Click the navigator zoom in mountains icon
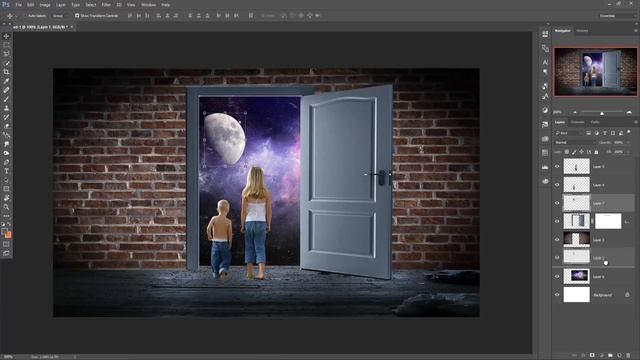Screen dimensions: 640x360 [x=629, y=112]
